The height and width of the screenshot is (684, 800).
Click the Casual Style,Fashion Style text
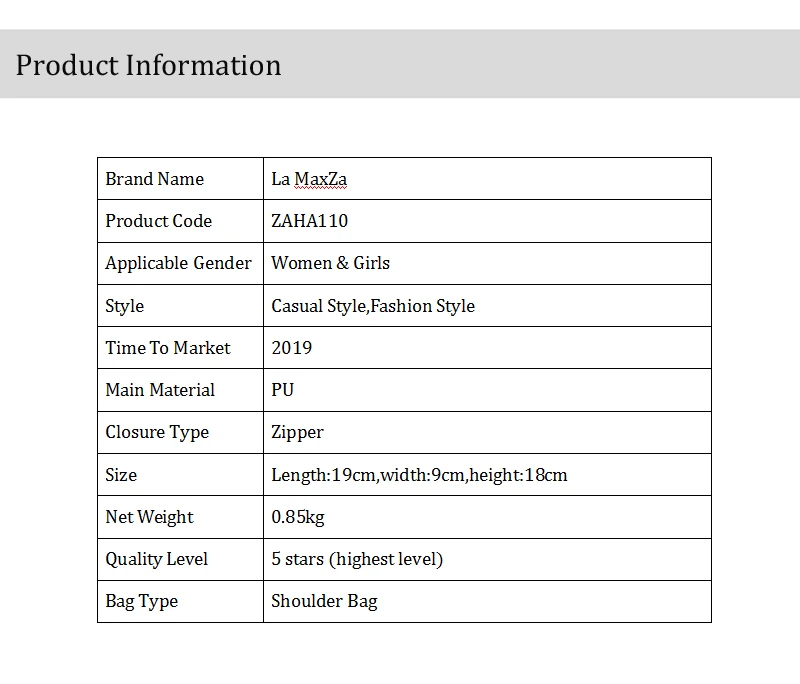coord(373,306)
